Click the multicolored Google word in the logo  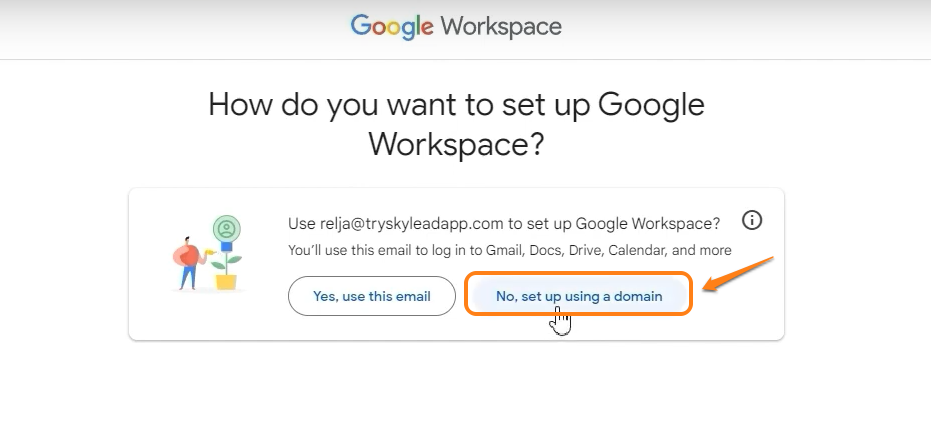pos(392,26)
